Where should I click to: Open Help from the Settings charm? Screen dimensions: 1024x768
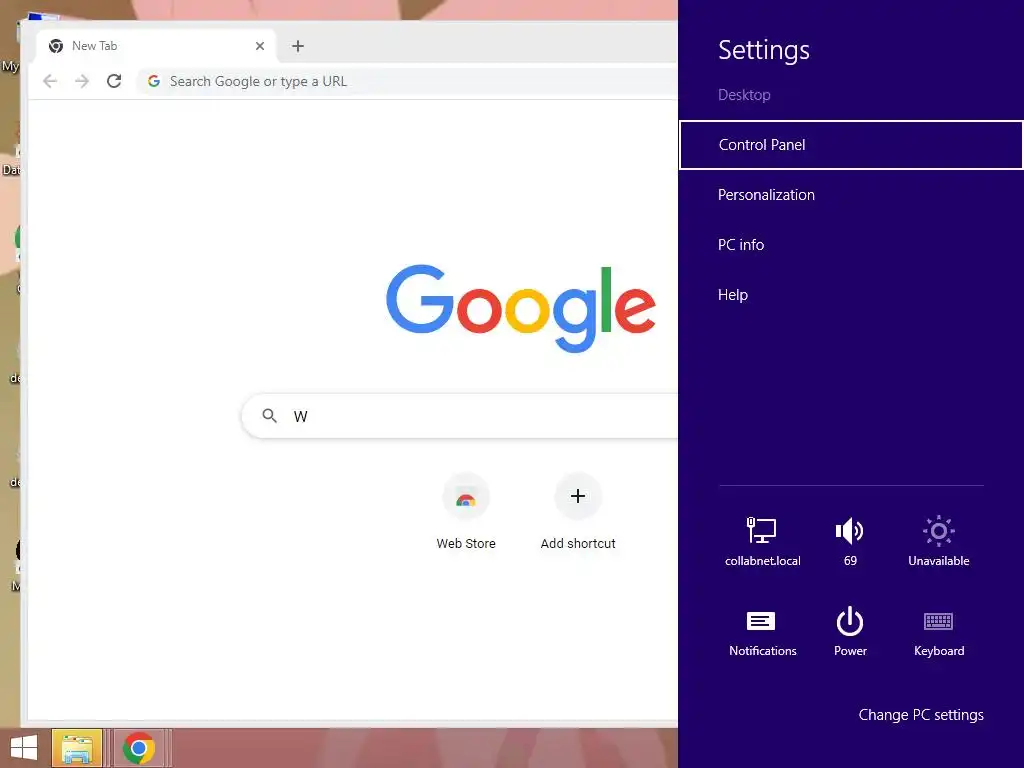733,295
